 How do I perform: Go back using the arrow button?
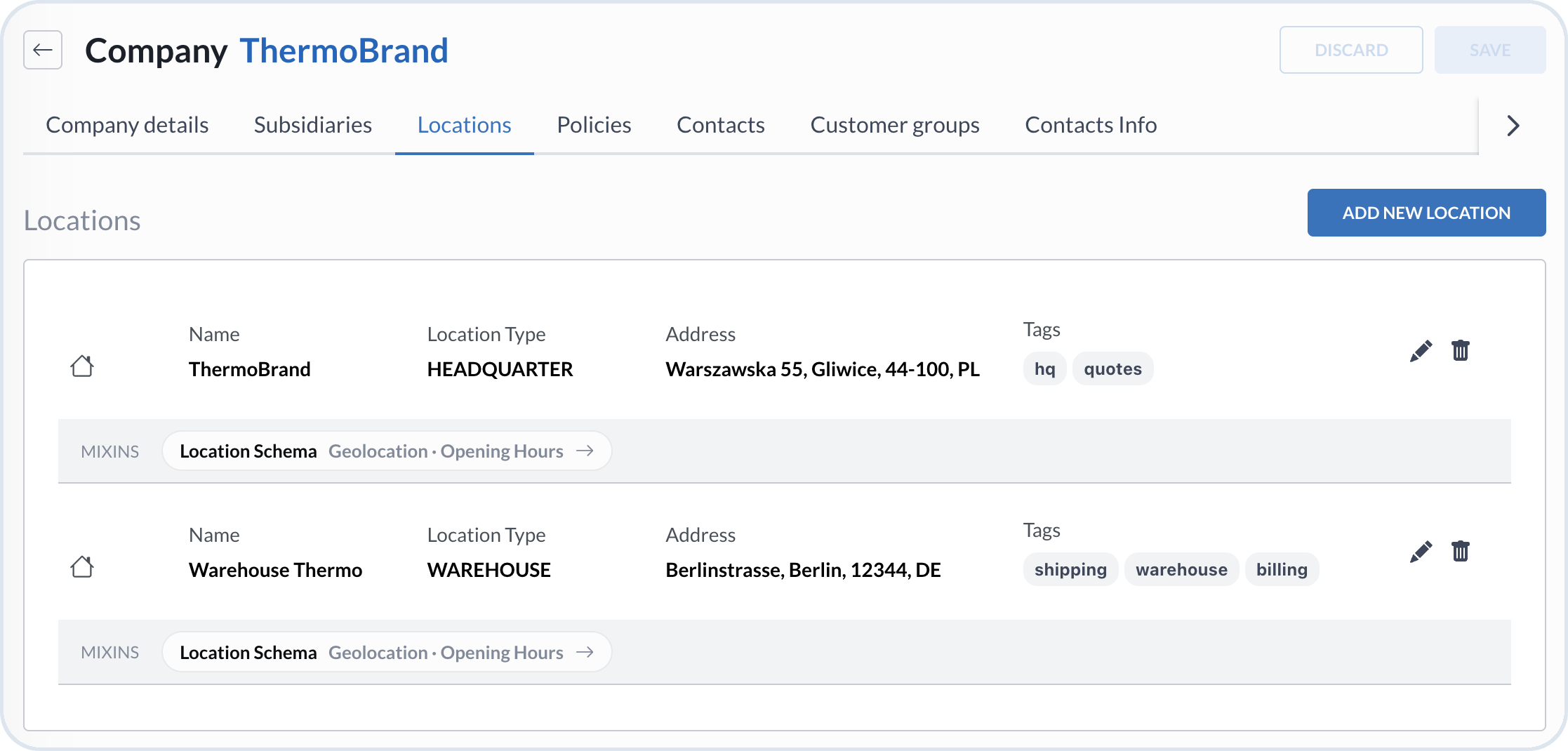coord(43,50)
